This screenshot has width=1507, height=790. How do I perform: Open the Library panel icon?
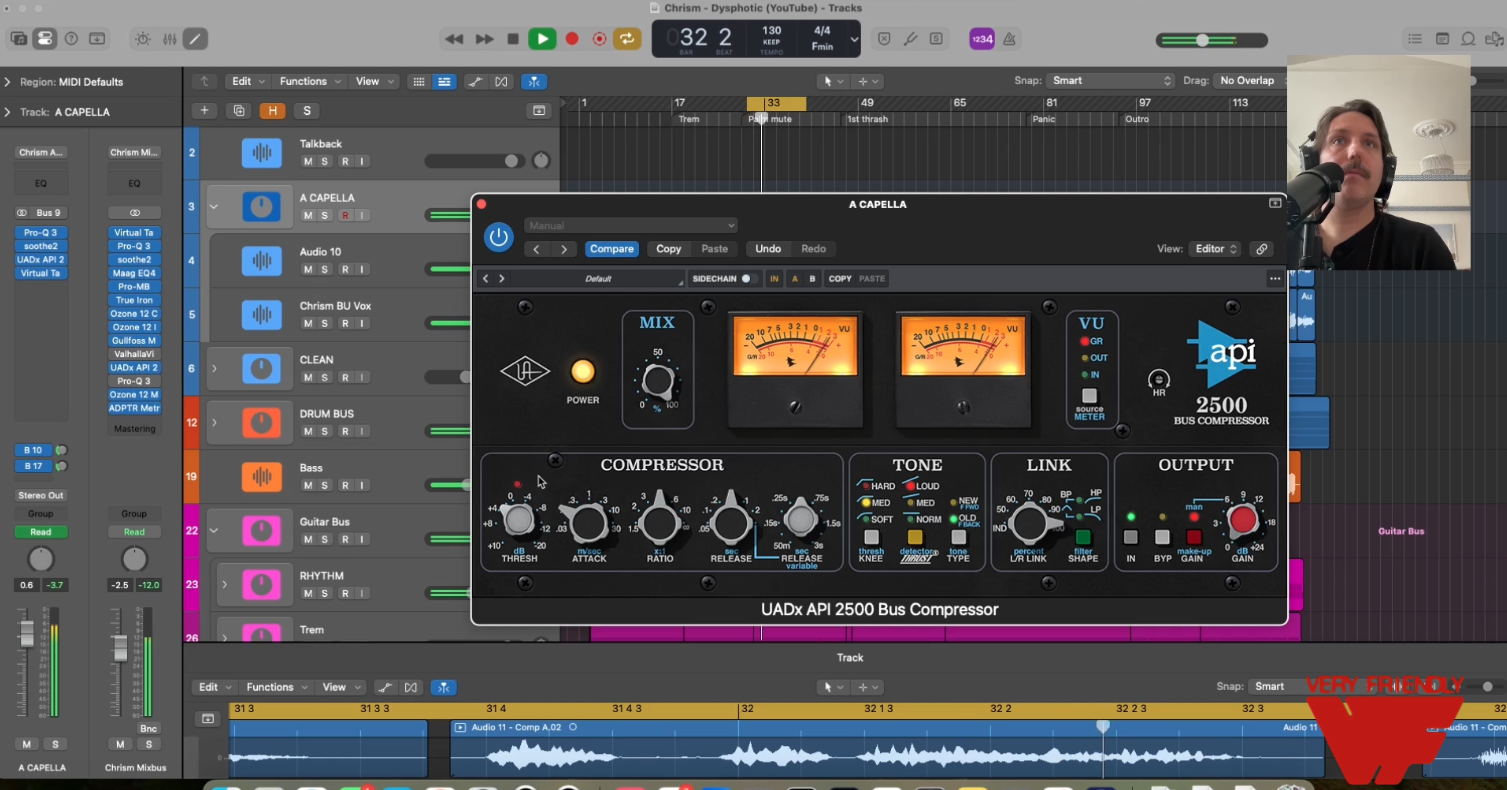point(19,39)
